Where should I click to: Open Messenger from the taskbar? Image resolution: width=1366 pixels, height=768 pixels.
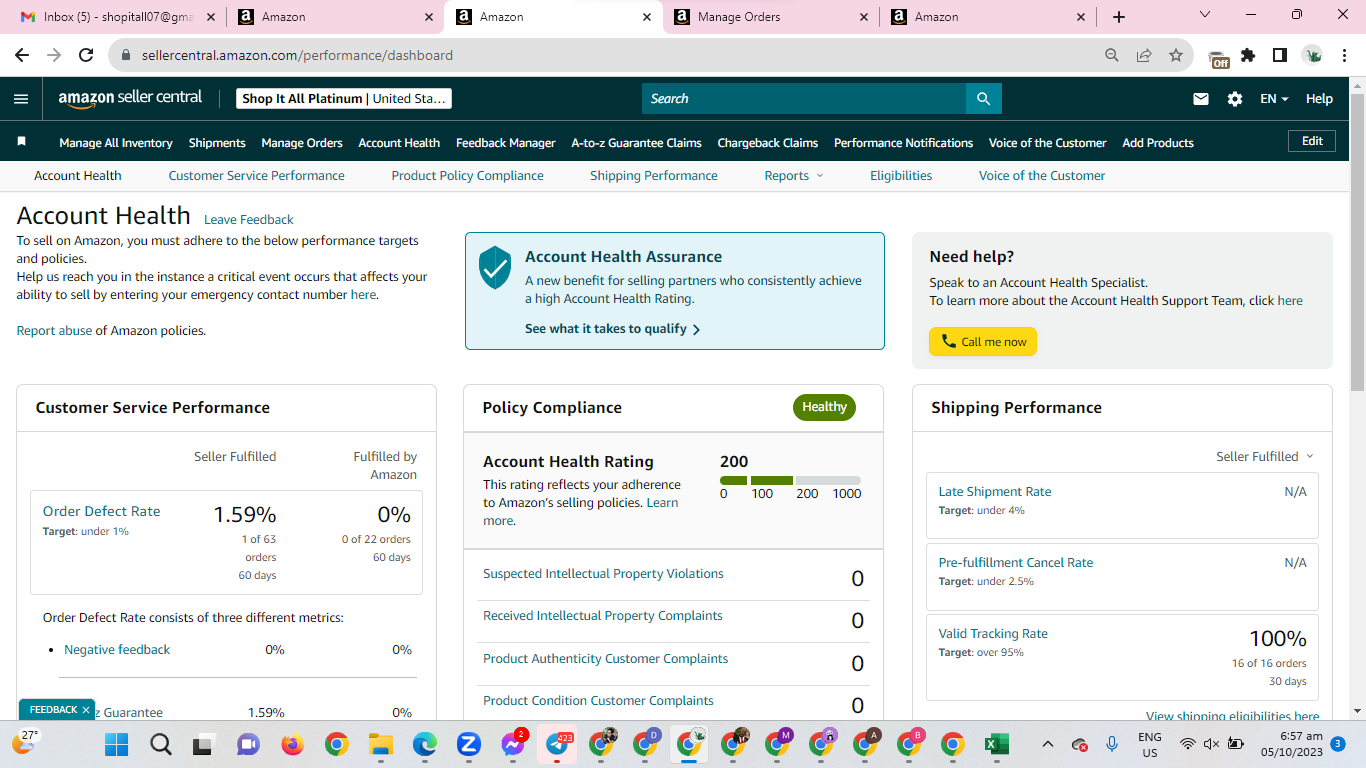[x=514, y=744]
